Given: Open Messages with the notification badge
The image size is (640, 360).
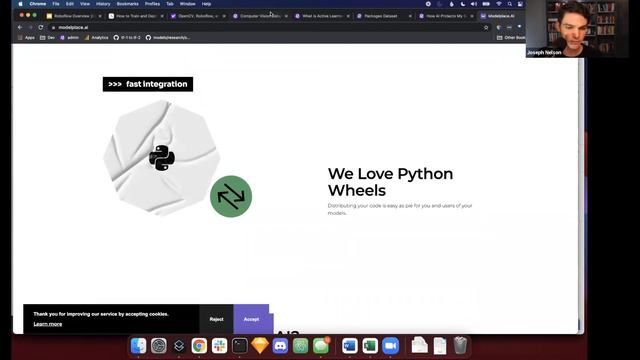Looking at the screenshot, I should pyautogui.click(x=321, y=346).
